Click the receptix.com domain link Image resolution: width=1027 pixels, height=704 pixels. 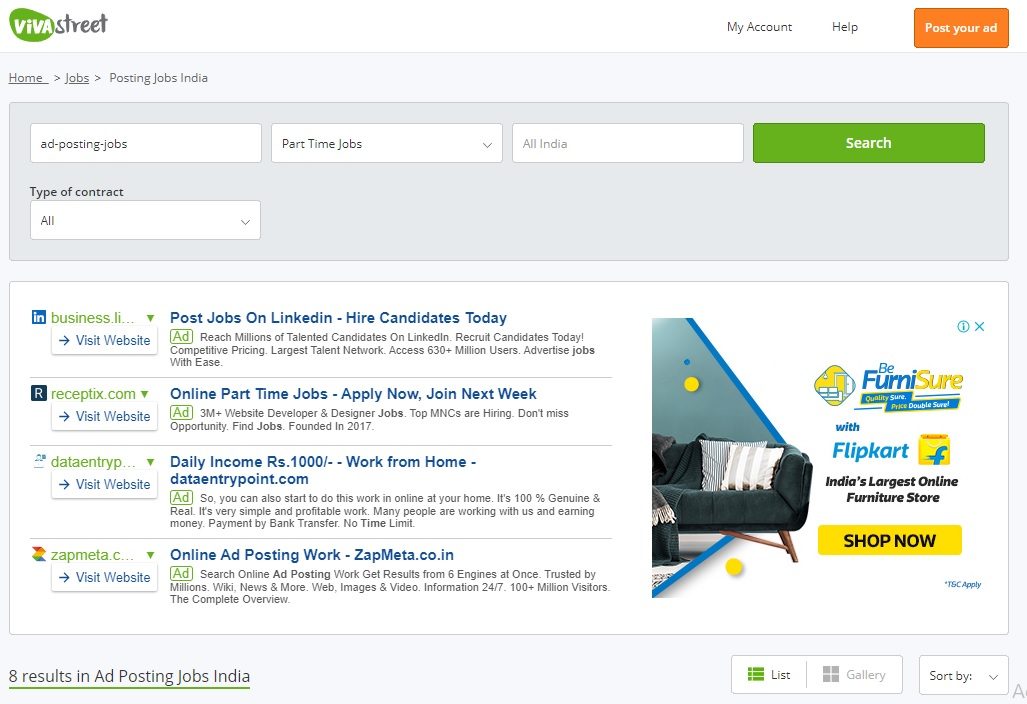[x=93, y=394]
